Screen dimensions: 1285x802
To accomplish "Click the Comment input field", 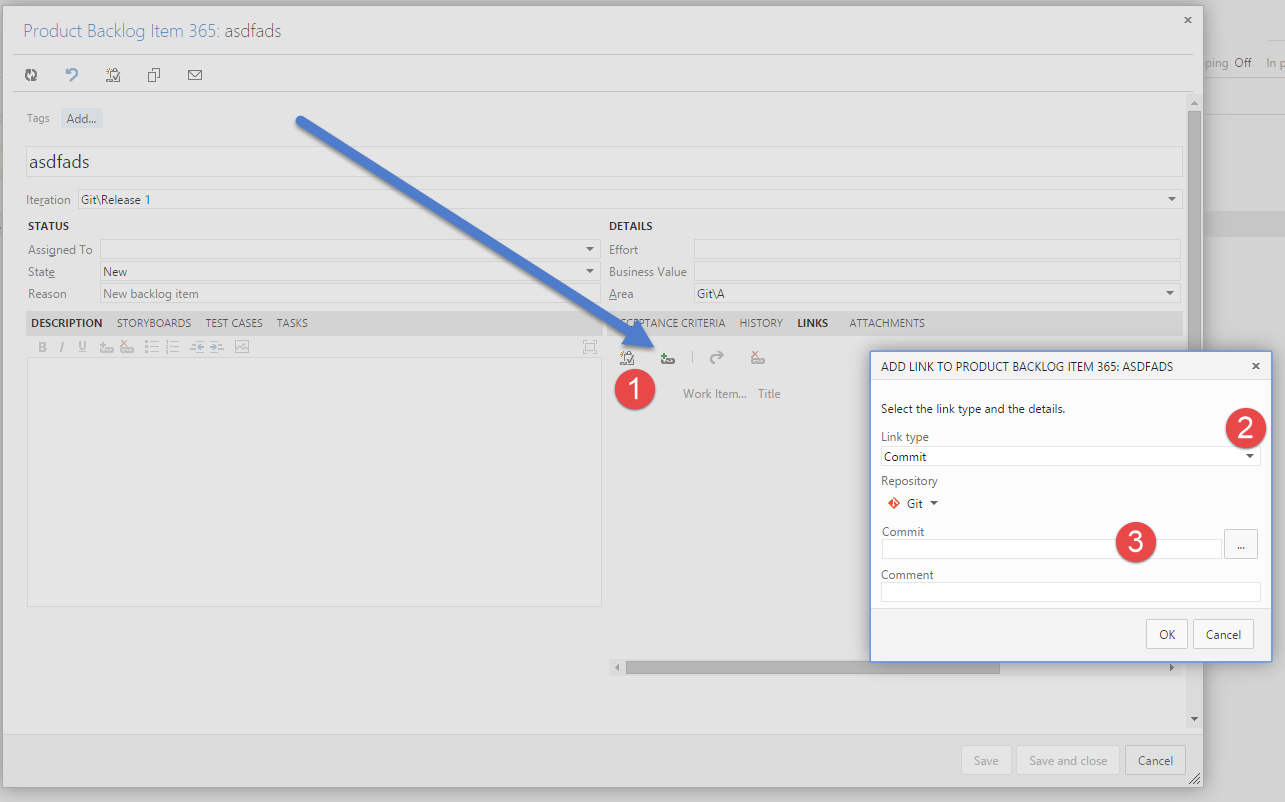I will pos(1070,592).
